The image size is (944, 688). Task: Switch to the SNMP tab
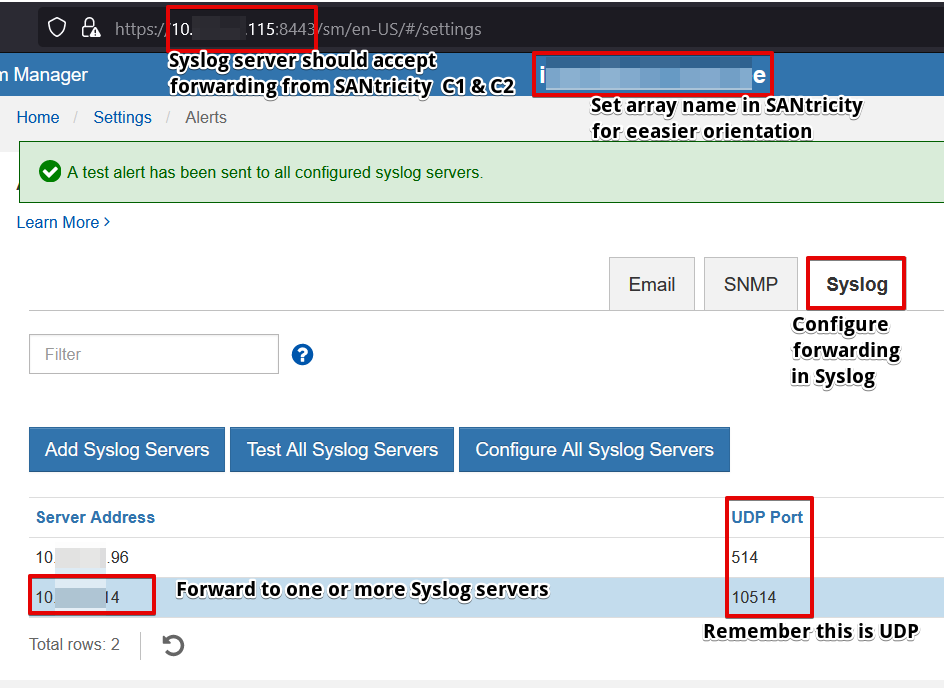point(751,284)
